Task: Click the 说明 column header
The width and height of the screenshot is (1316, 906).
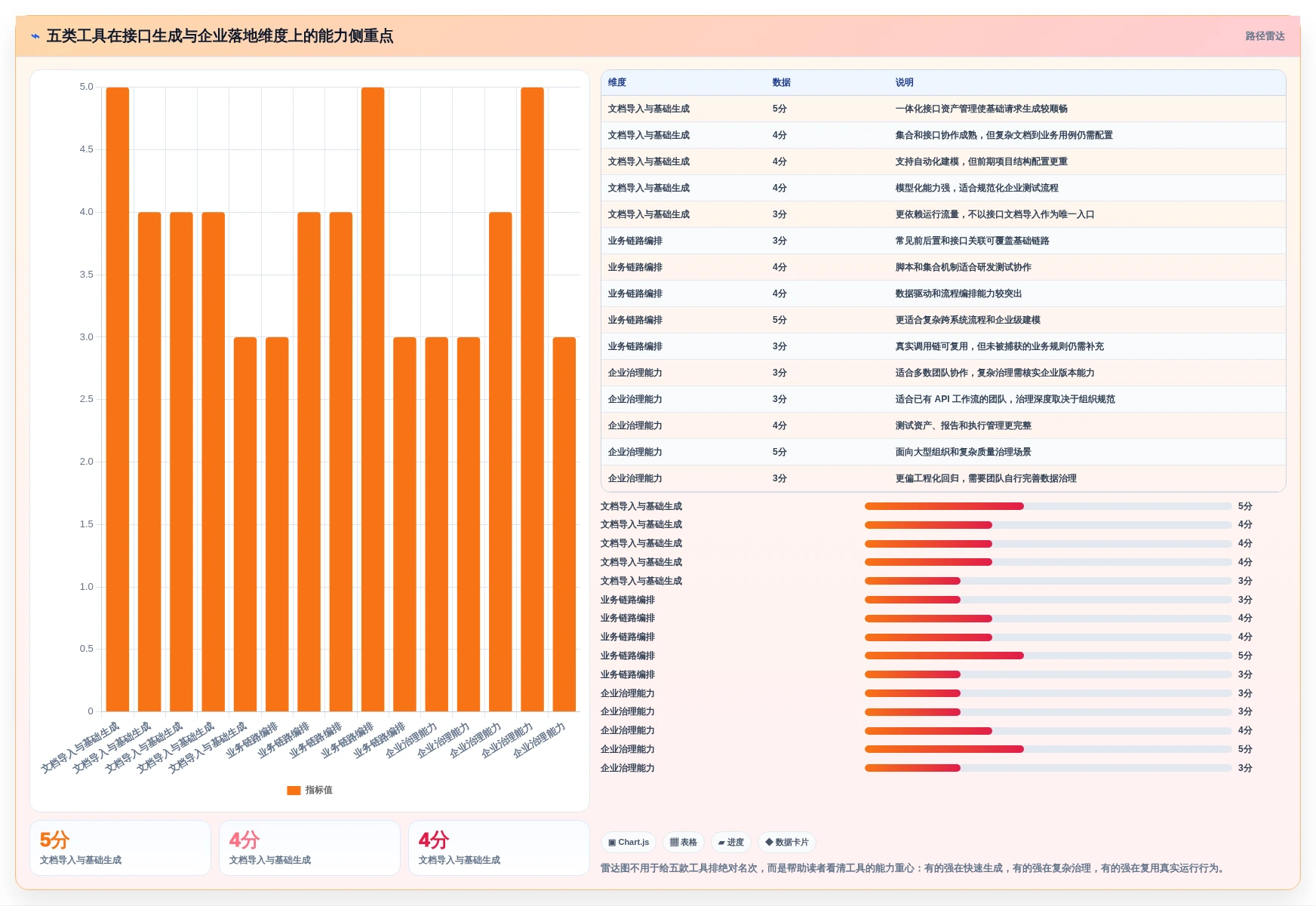Action: 905,83
